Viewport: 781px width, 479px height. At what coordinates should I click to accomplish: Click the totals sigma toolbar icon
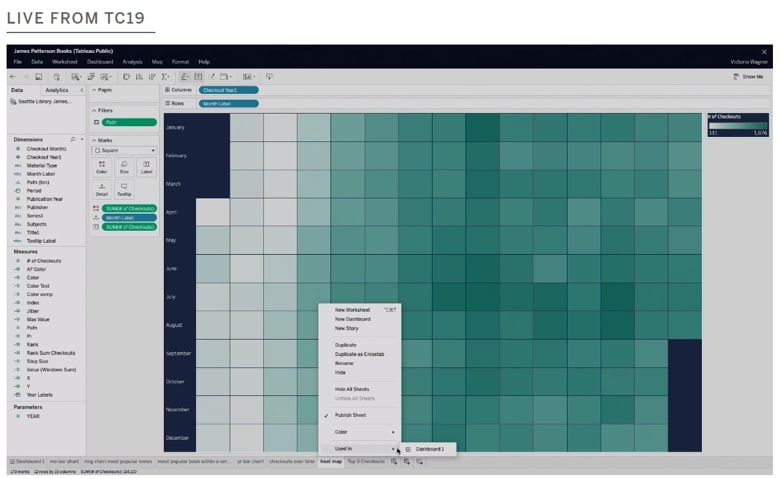pos(165,77)
